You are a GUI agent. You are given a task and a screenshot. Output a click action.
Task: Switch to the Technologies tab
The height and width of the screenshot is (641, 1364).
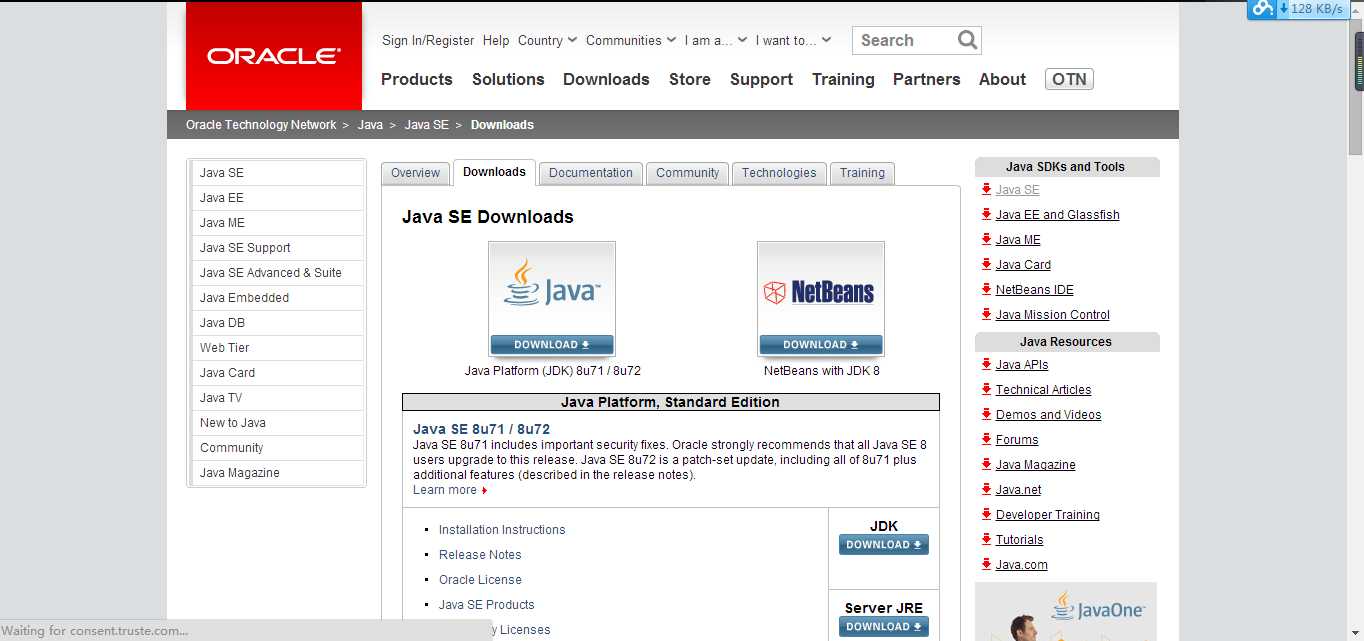tap(779, 173)
